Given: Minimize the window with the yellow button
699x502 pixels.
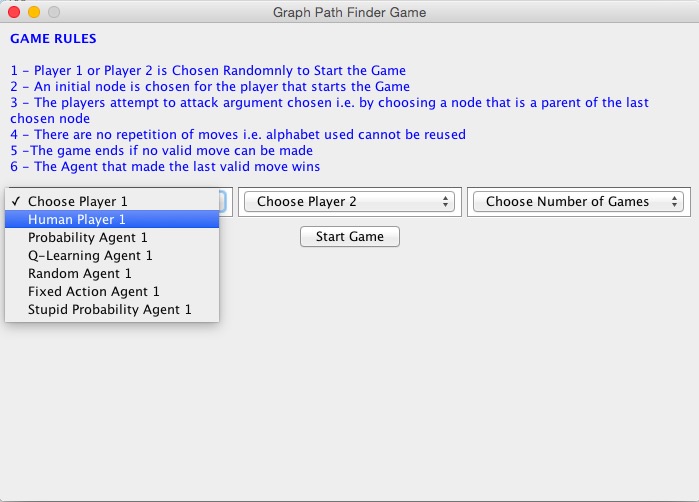Looking at the screenshot, I should [33, 13].
